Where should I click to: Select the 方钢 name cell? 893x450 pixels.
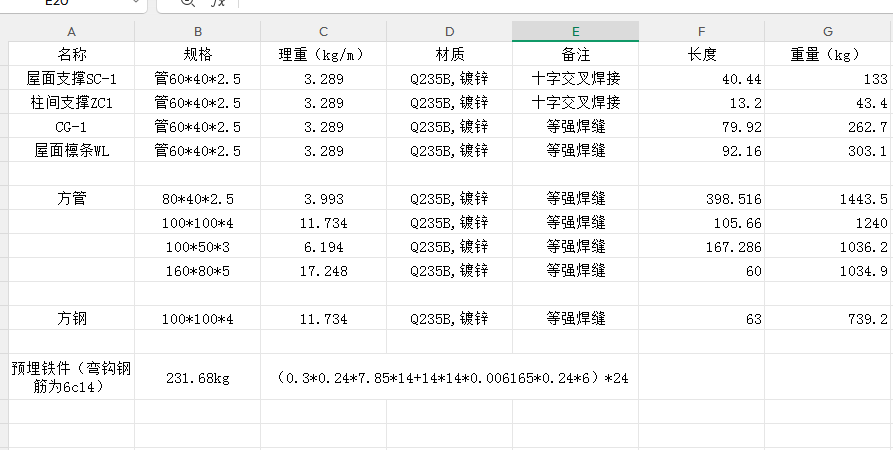[71, 318]
